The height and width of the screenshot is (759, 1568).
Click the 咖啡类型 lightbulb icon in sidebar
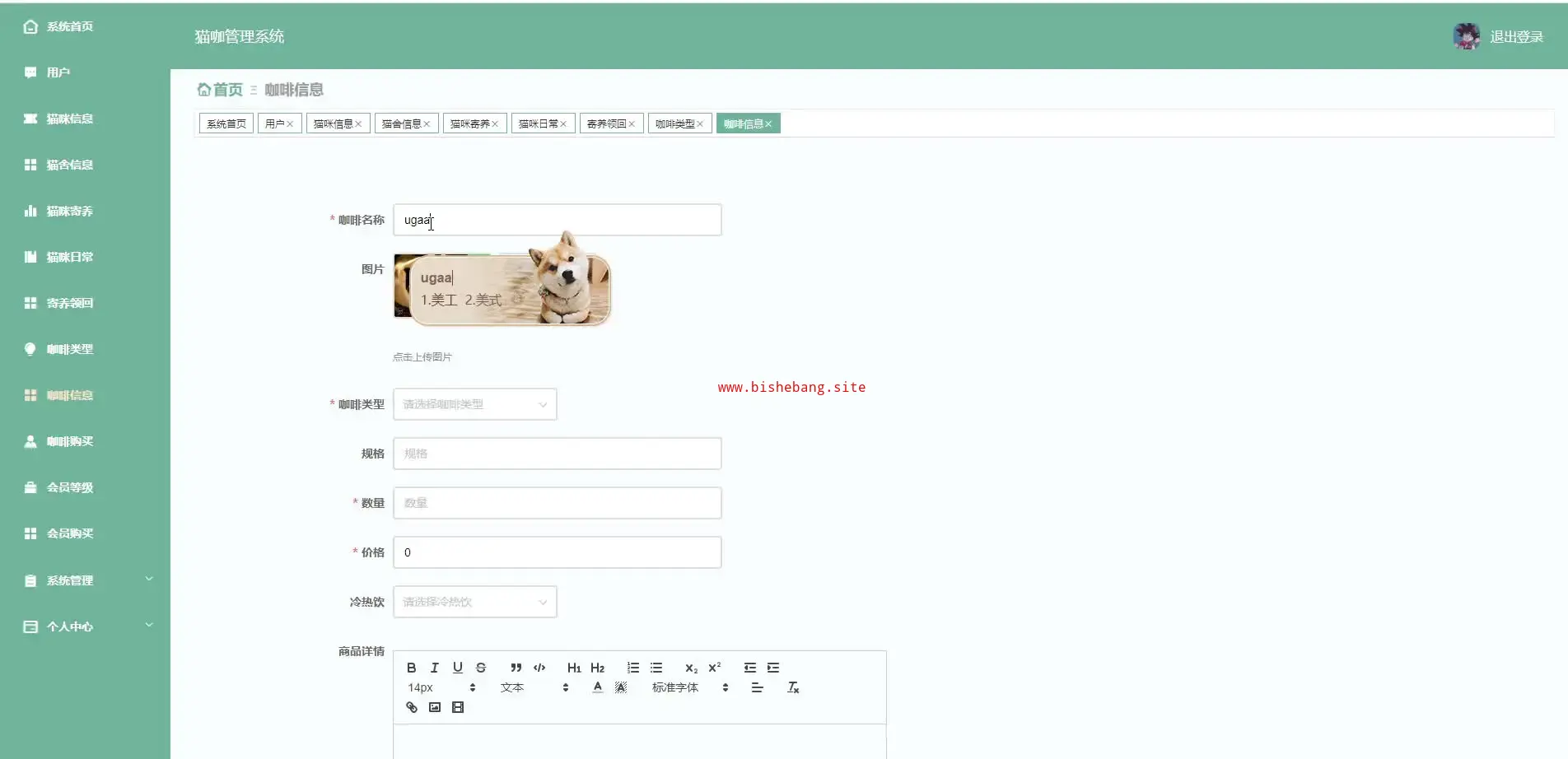[x=30, y=349]
